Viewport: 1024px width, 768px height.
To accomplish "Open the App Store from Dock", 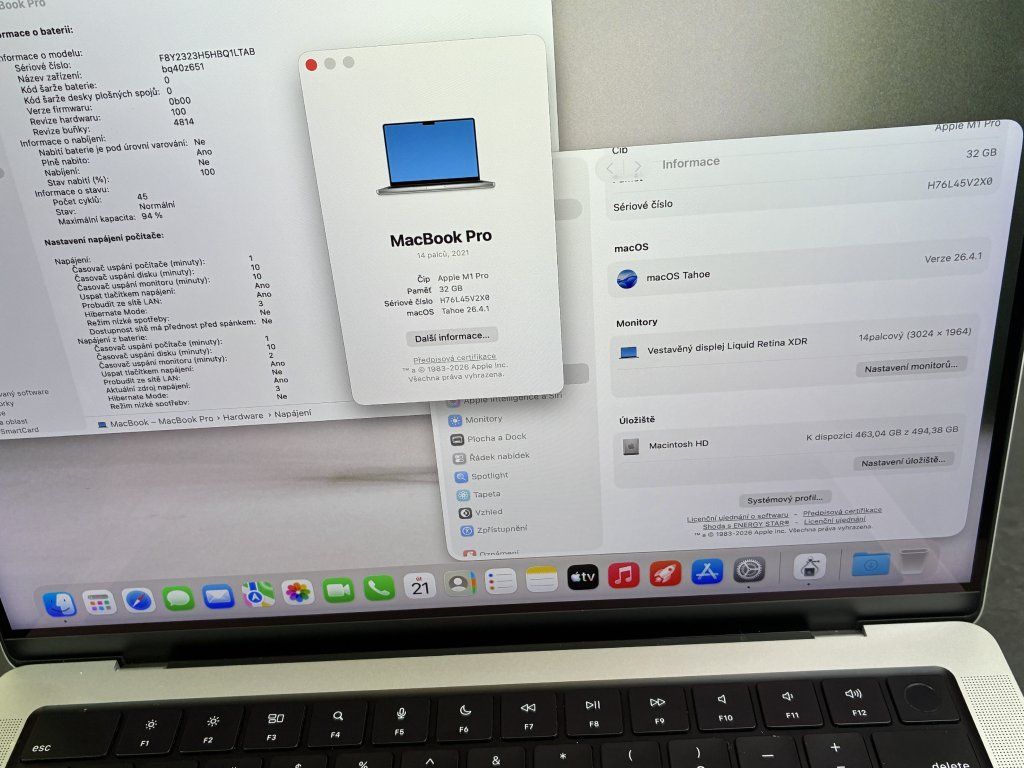I will [x=707, y=571].
